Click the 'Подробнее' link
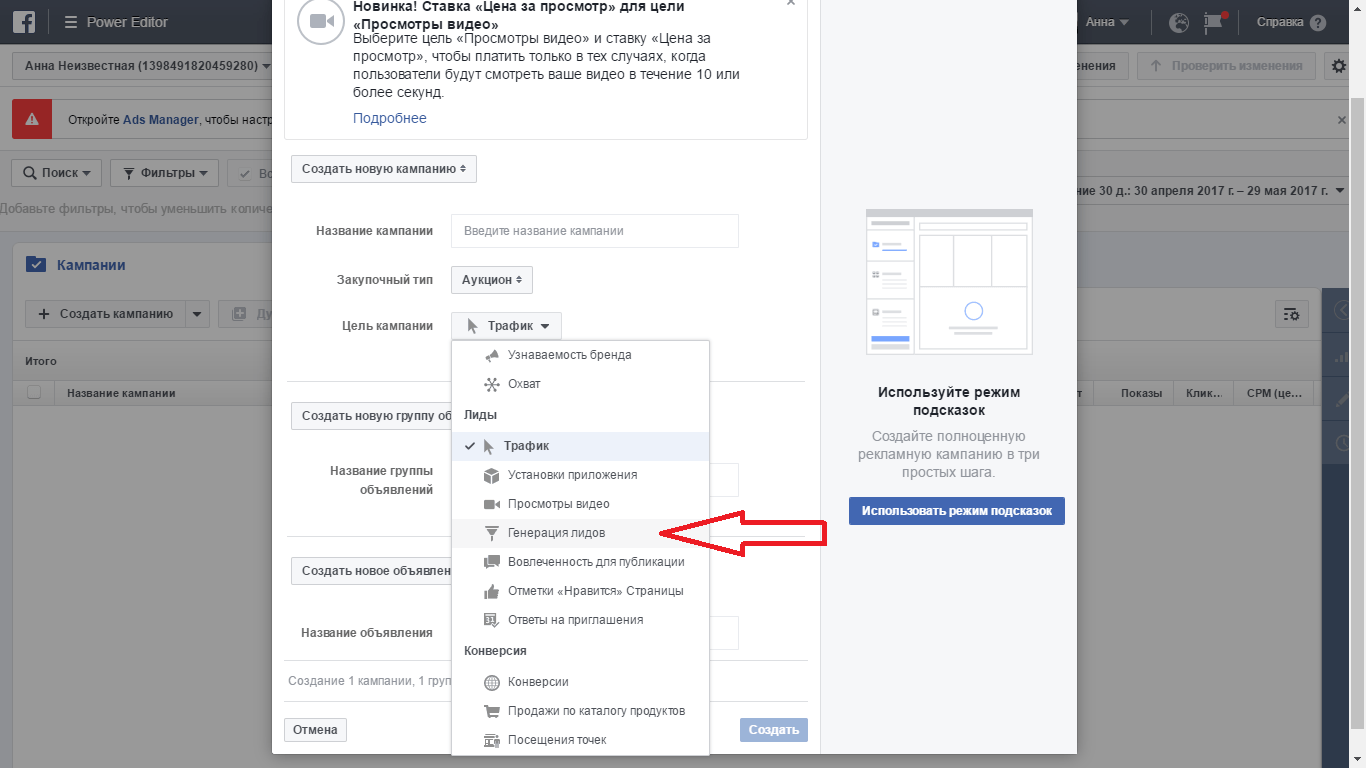This screenshot has height=768, width=1366. 390,118
